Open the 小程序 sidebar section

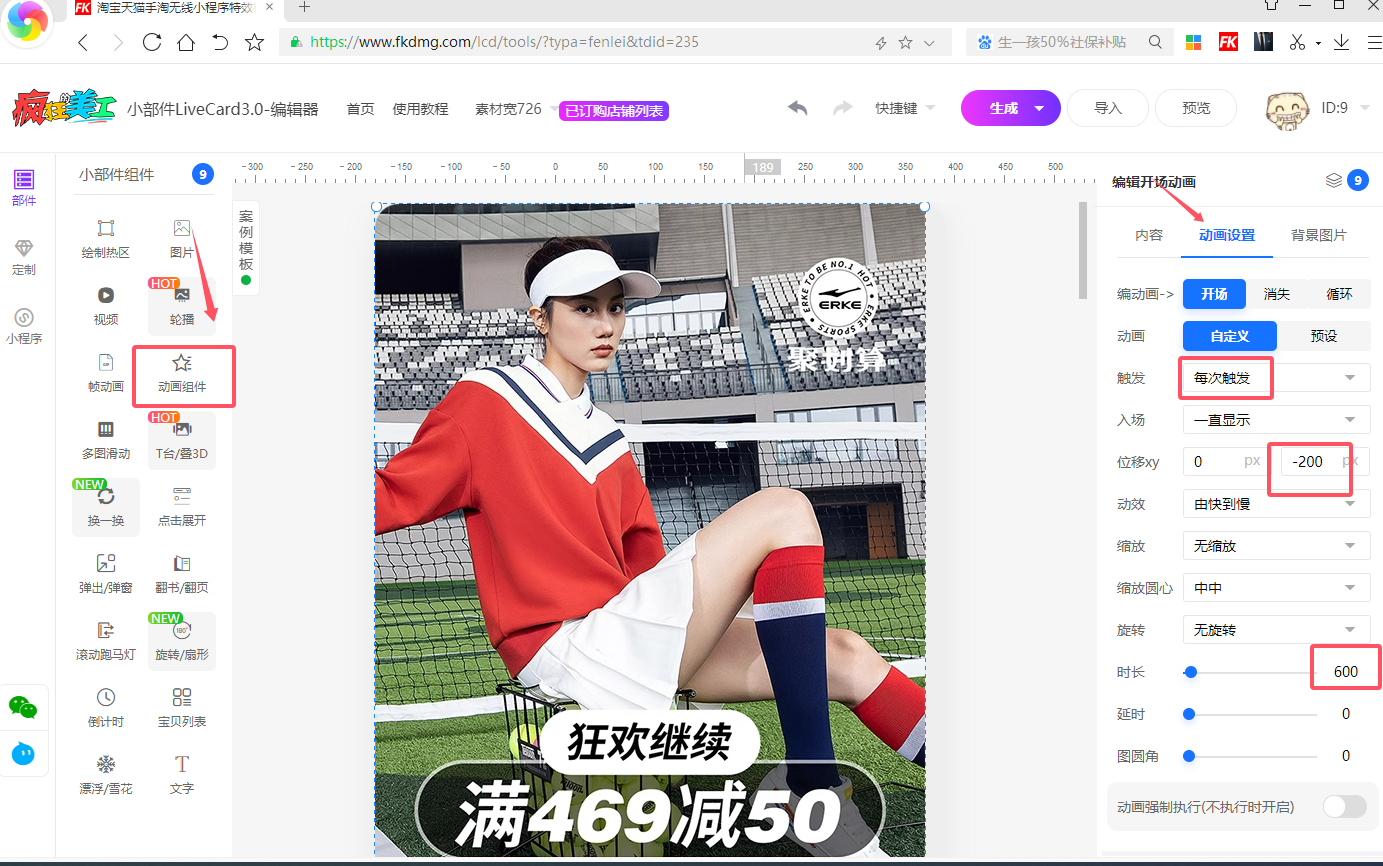point(24,325)
